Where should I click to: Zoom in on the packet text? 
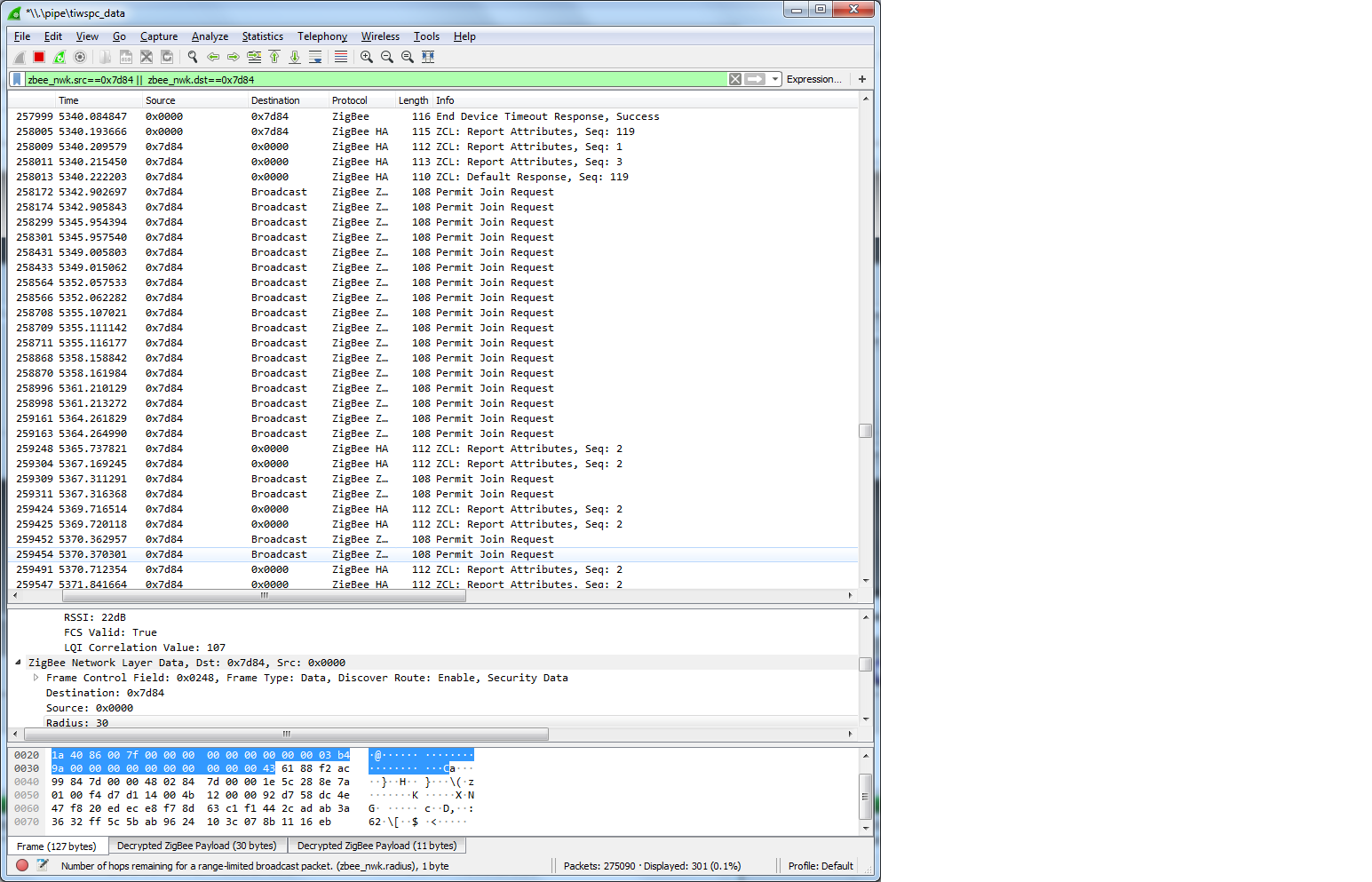(367, 57)
